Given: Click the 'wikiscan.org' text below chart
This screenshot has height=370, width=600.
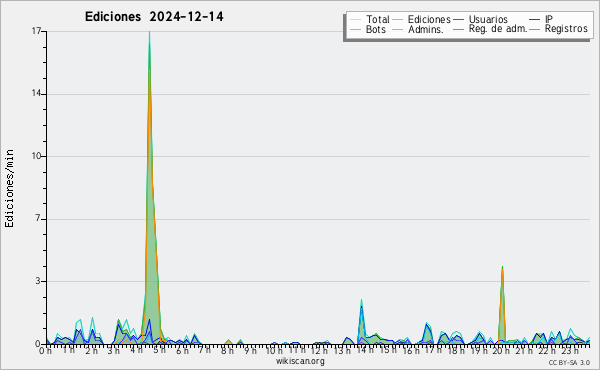Looking at the screenshot, I should point(300,361).
